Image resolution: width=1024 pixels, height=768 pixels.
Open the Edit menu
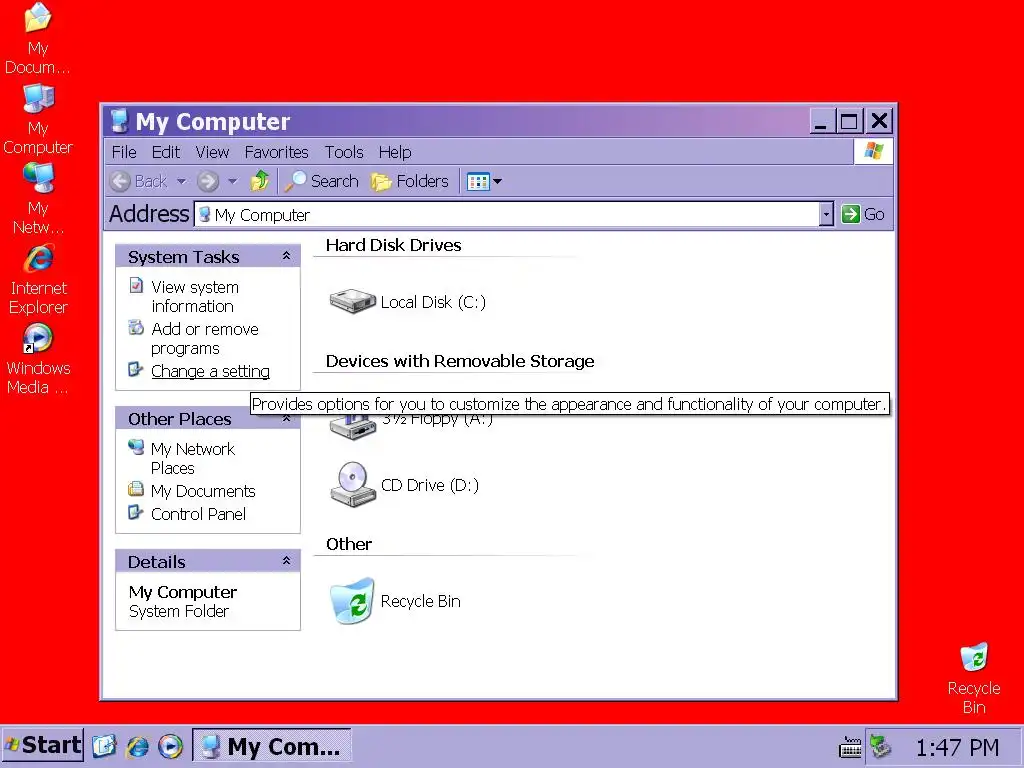click(x=166, y=152)
